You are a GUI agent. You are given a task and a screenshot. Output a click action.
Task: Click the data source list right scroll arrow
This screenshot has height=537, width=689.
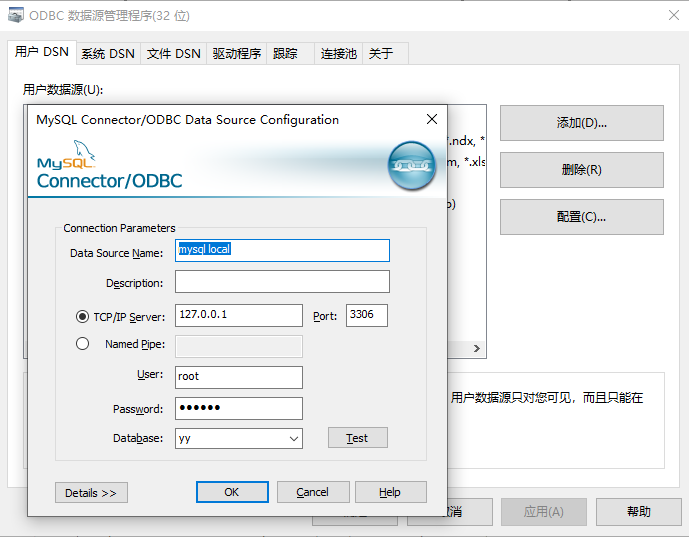click(477, 348)
